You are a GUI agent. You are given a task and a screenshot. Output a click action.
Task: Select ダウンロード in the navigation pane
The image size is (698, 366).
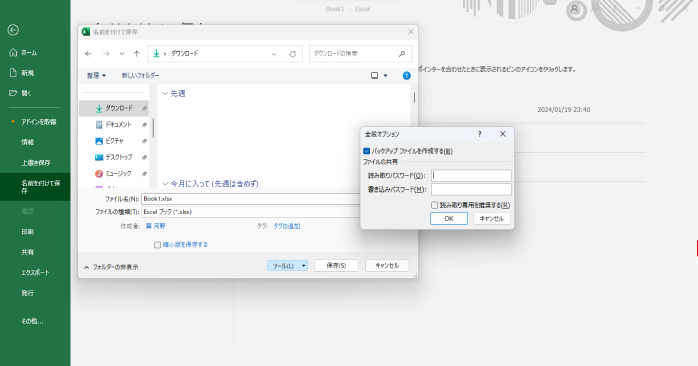click(114, 108)
